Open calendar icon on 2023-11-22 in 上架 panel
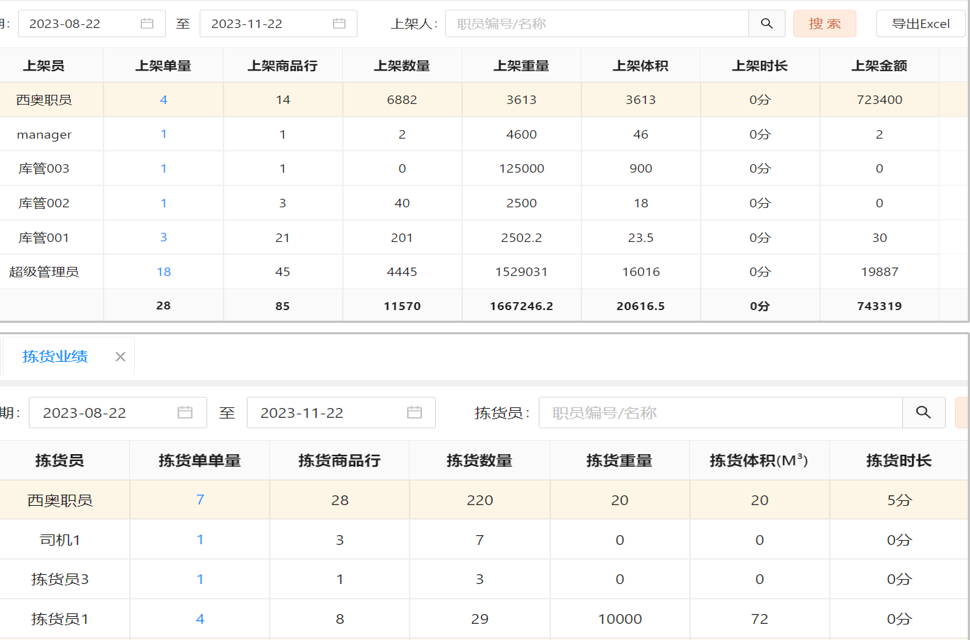 click(339, 23)
